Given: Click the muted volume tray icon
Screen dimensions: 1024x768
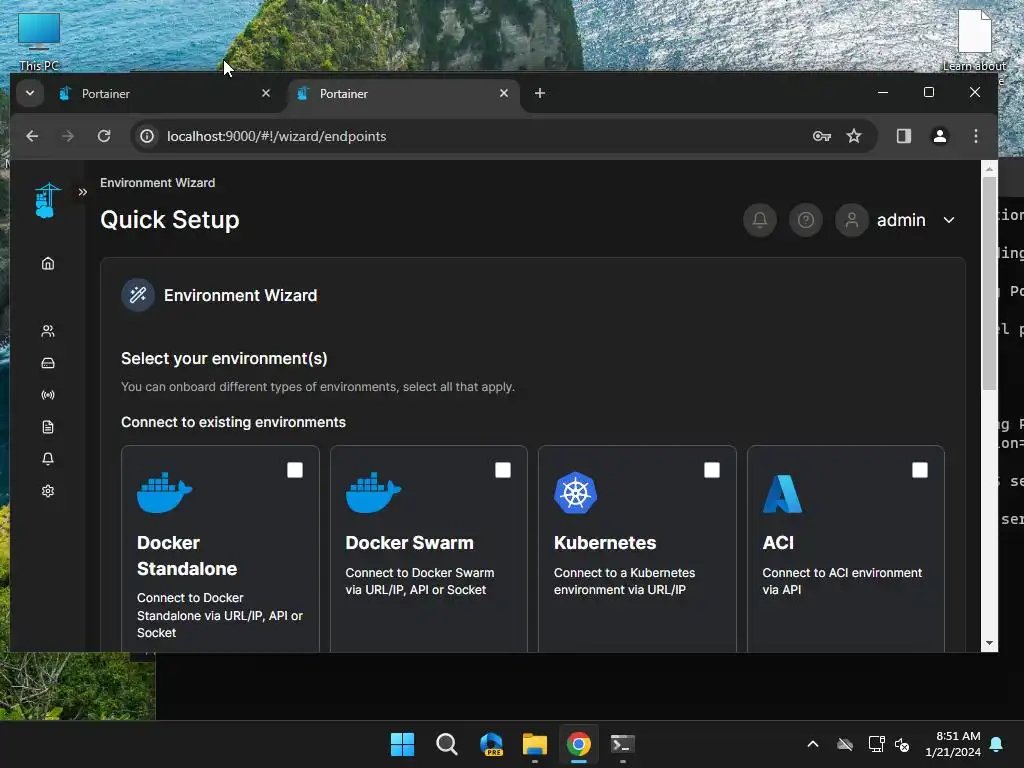Looking at the screenshot, I should pyautogui.click(x=902, y=744).
